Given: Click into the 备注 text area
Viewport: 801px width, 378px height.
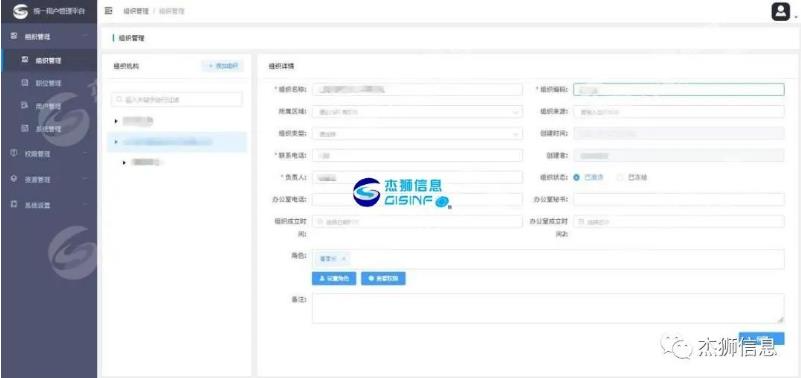Looking at the screenshot, I should [x=548, y=308].
